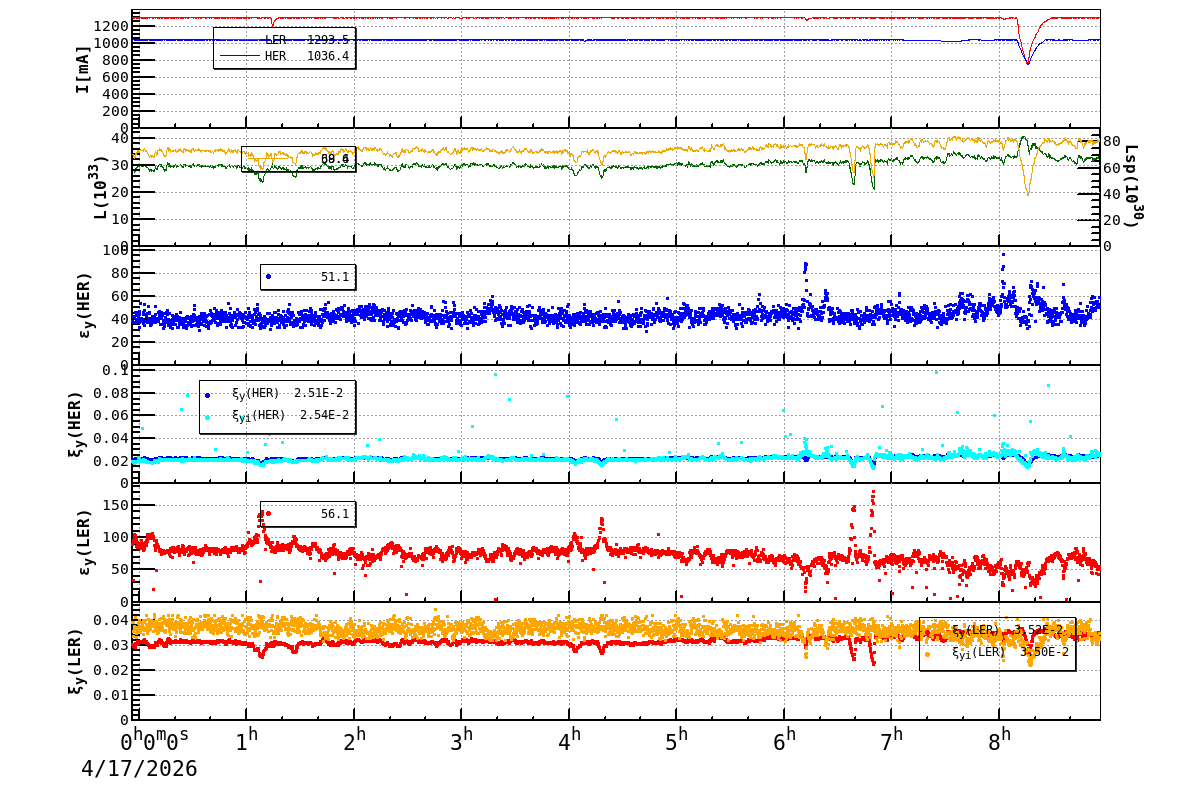Click the 100 tick on εy(LER) axis
This screenshot has width=1200, height=798.
[x=115, y=537]
